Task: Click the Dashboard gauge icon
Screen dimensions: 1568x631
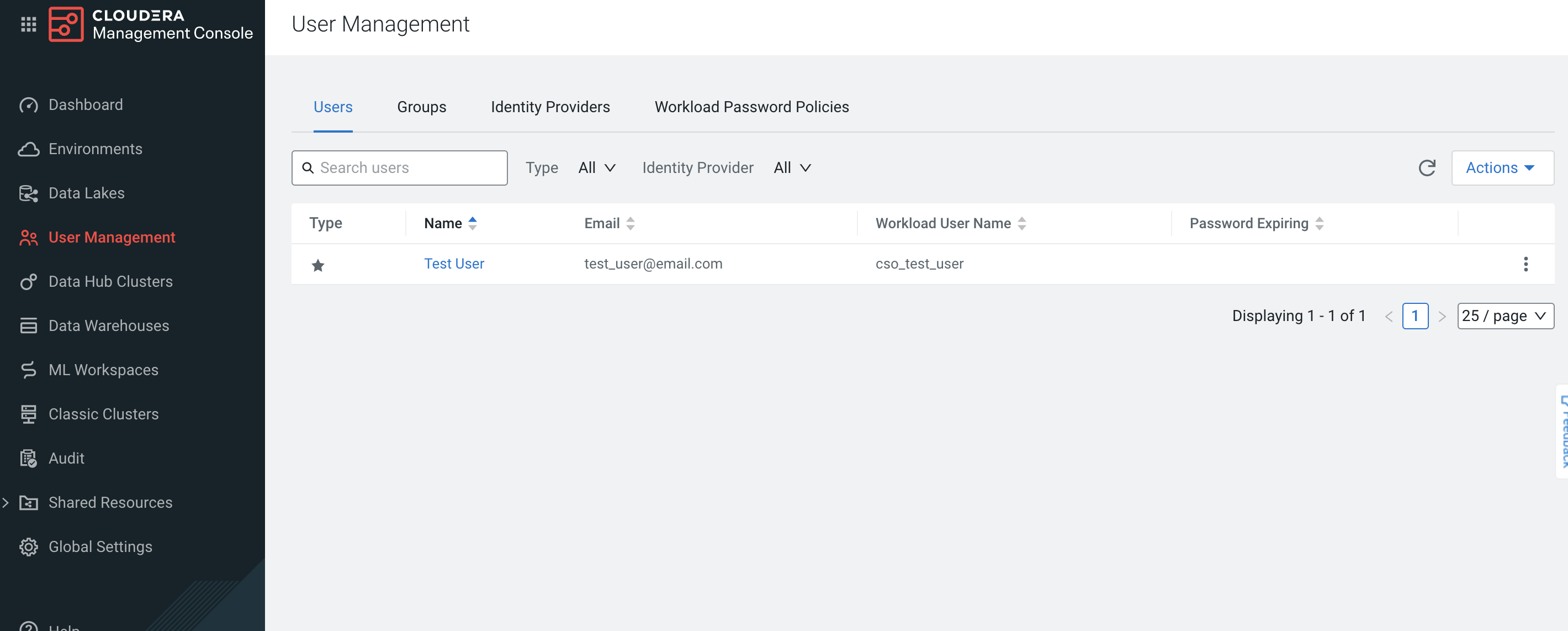Action: [x=29, y=105]
